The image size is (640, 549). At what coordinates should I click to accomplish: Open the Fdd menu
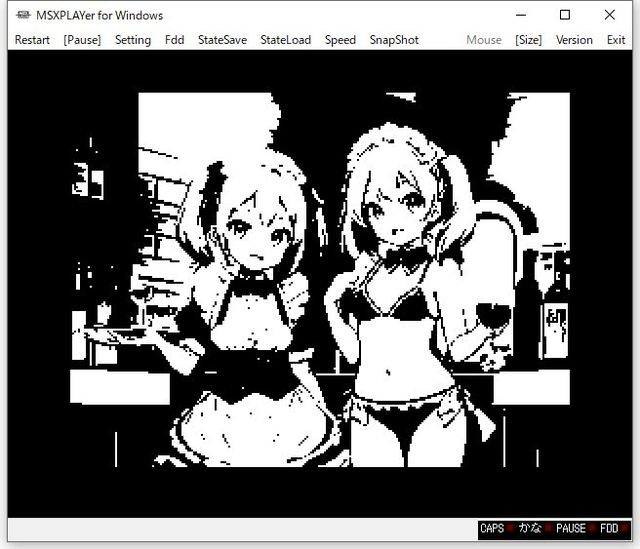click(174, 40)
